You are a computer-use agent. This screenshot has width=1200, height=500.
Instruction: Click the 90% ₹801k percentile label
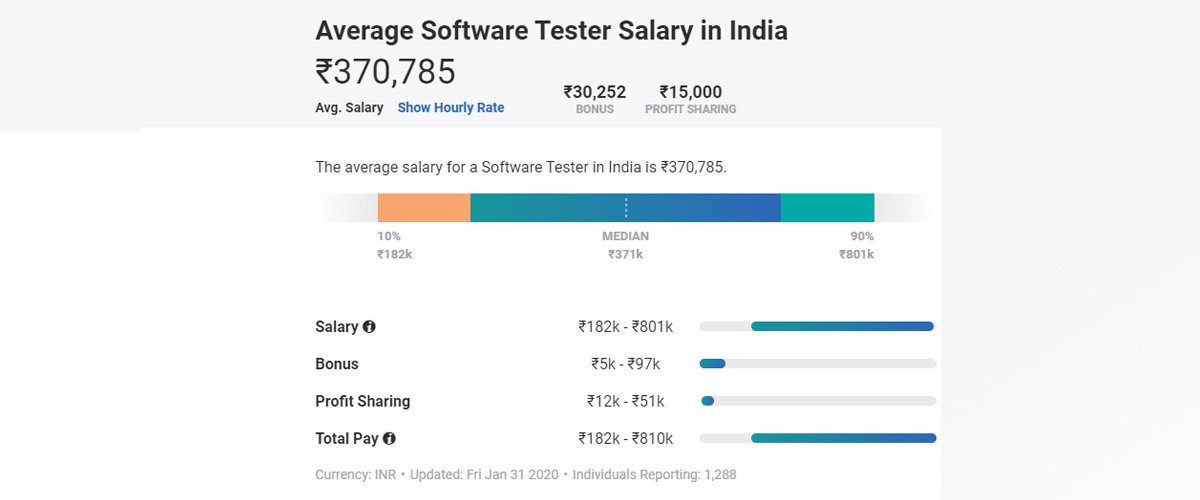(x=856, y=245)
